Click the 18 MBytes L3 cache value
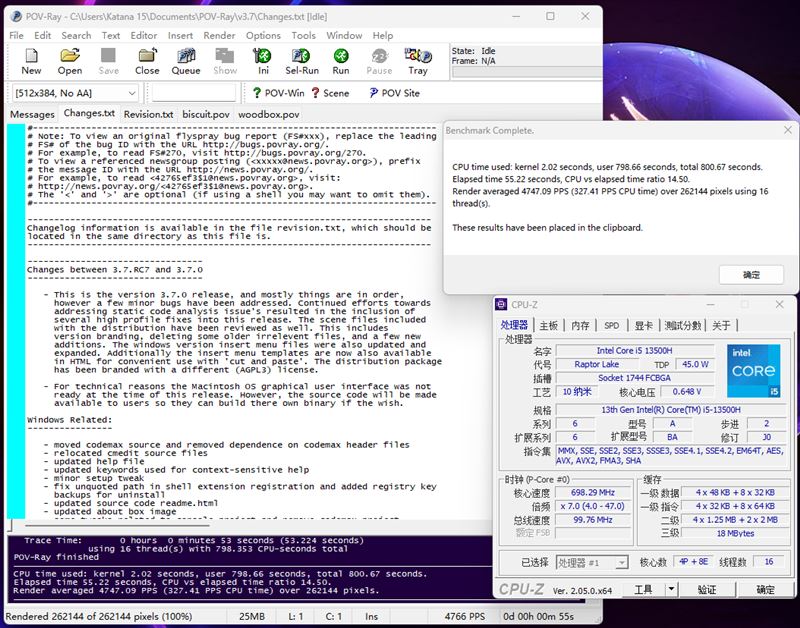Viewport: 800px width, 628px height. click(735, 533)
